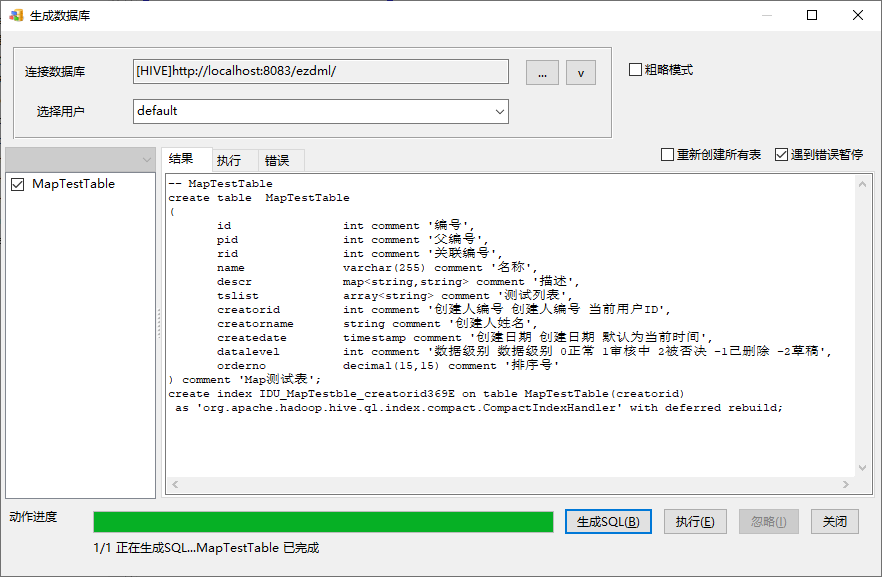Image resolution: width=882 pixels, height=577 pixels.
Task: Click the 'descr map<string,string>' line
Action: click(x=398, y=282)
